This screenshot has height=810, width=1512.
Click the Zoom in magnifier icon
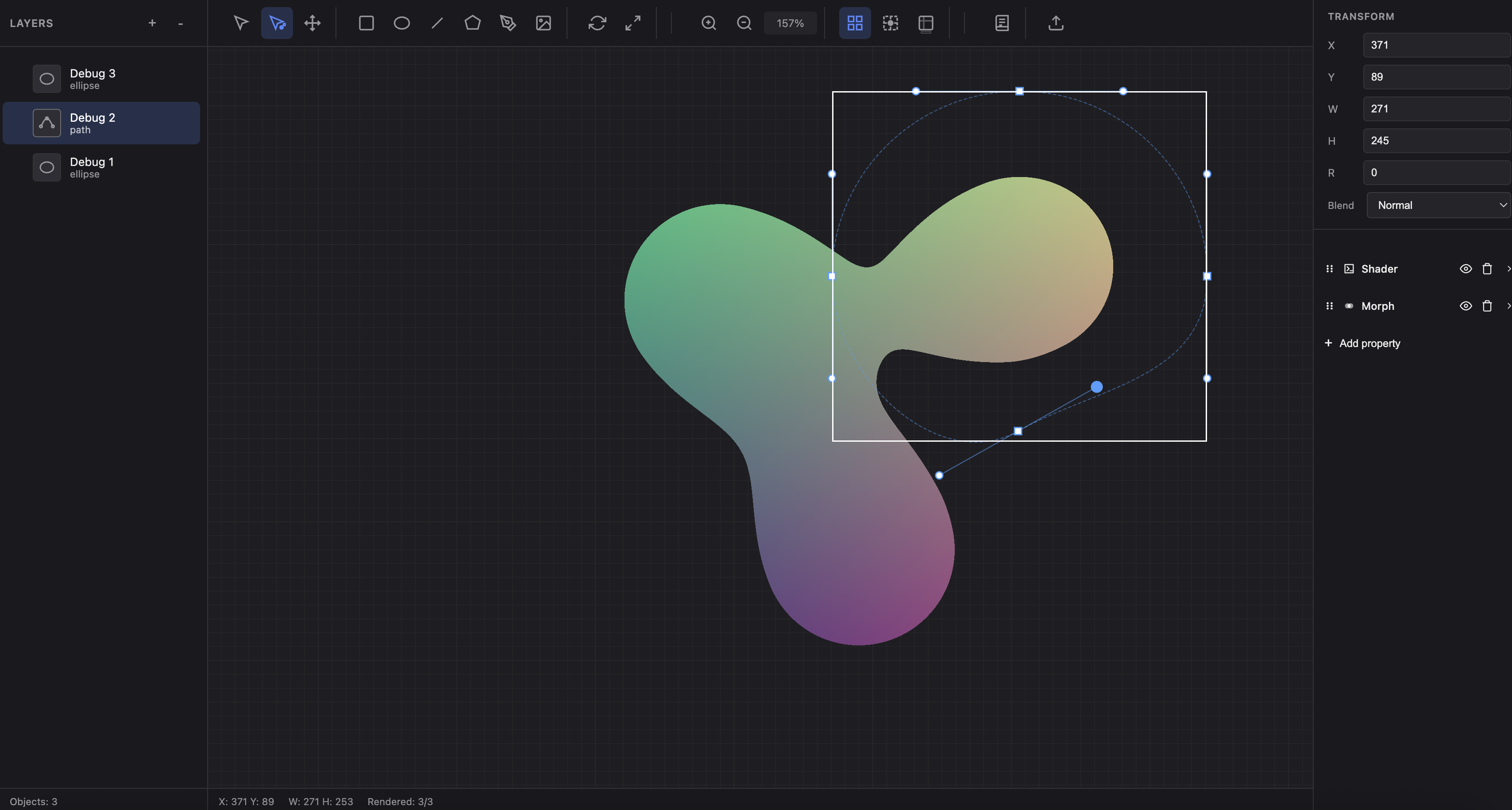click(709, 23)
